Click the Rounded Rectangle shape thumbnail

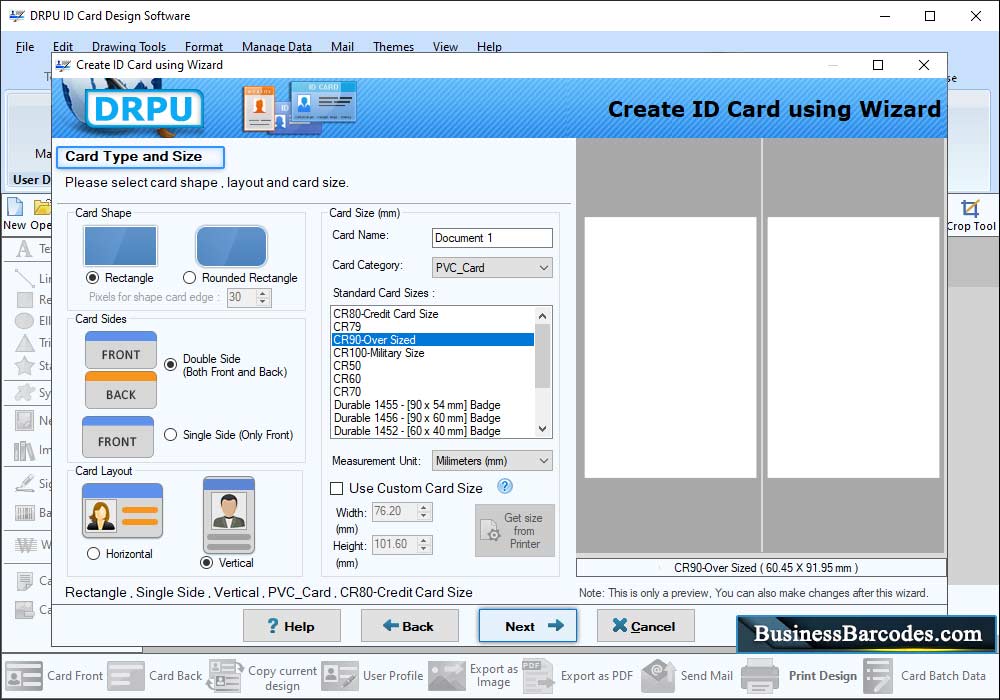231,245
